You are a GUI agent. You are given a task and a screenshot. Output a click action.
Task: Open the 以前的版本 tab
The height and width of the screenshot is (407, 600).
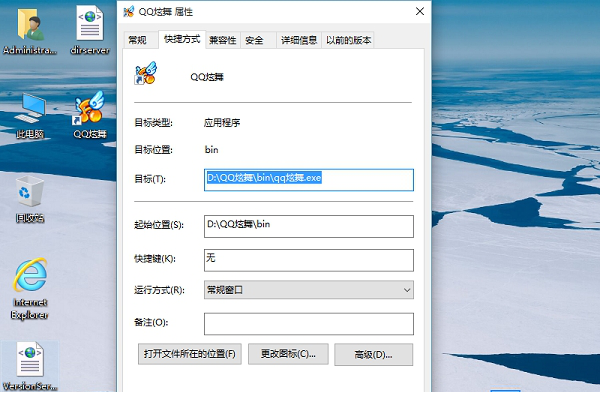[348, 40]
